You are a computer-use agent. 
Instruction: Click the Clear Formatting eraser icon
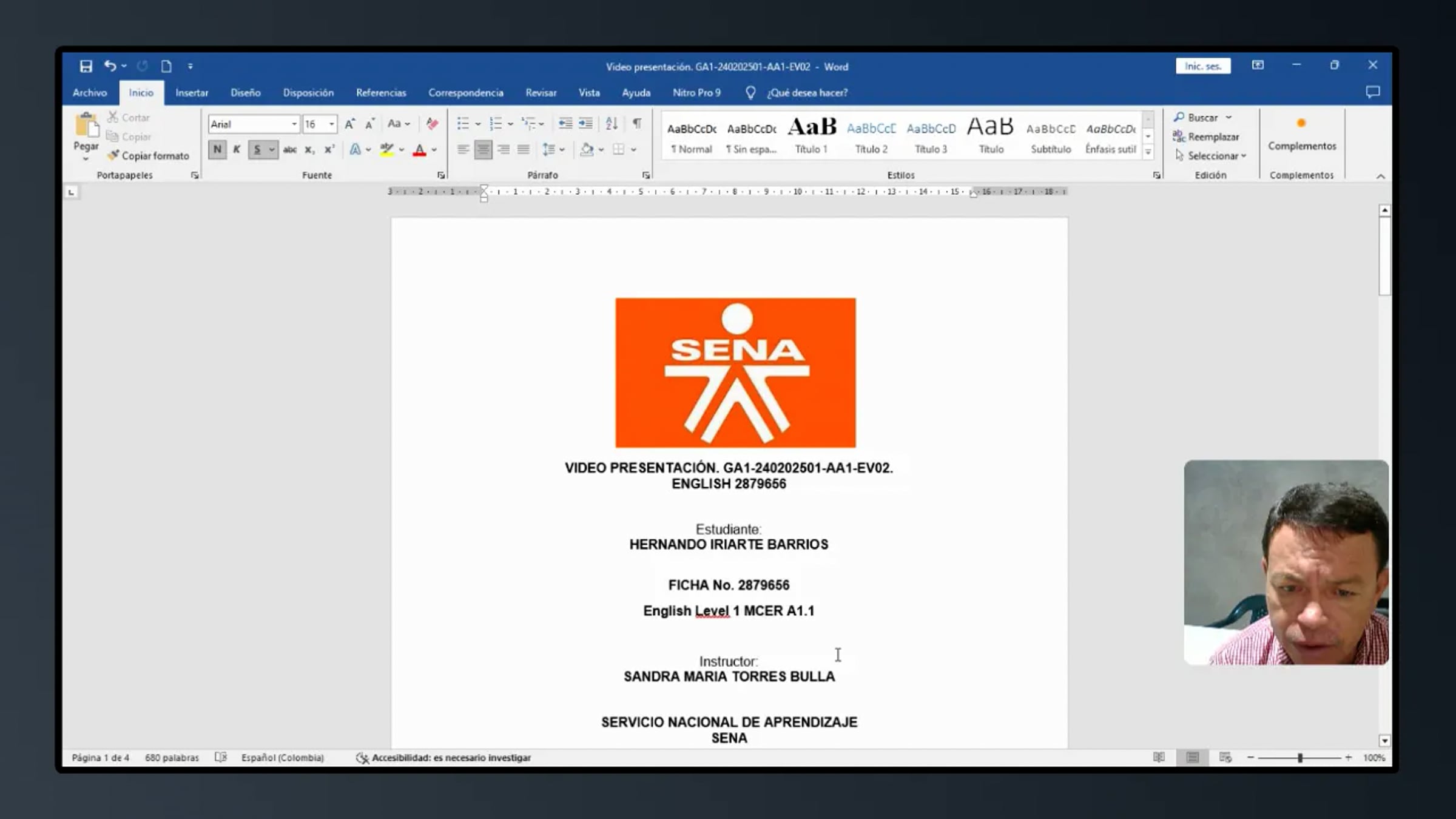[432, 124]
